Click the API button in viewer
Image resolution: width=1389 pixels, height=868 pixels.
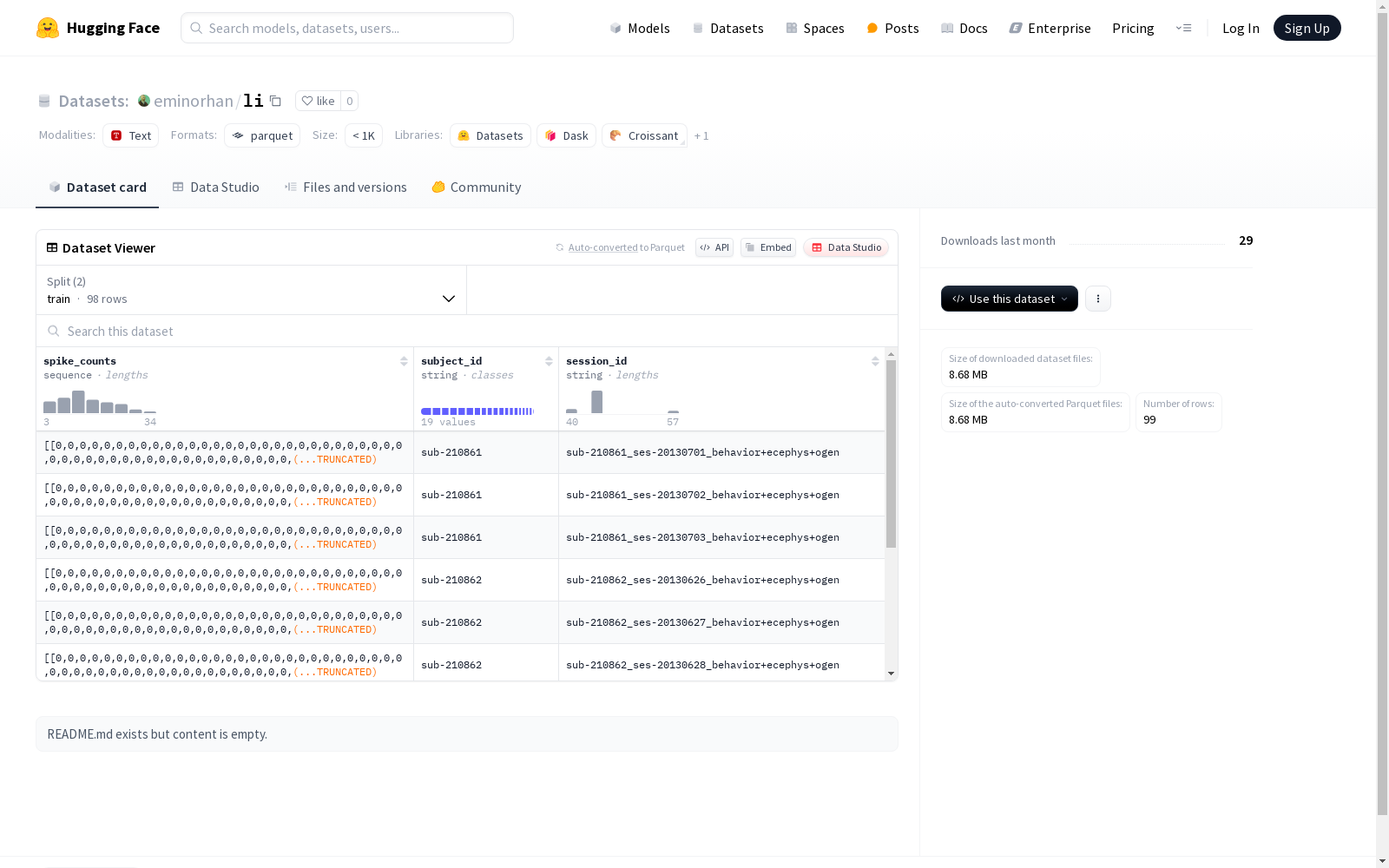714,247
